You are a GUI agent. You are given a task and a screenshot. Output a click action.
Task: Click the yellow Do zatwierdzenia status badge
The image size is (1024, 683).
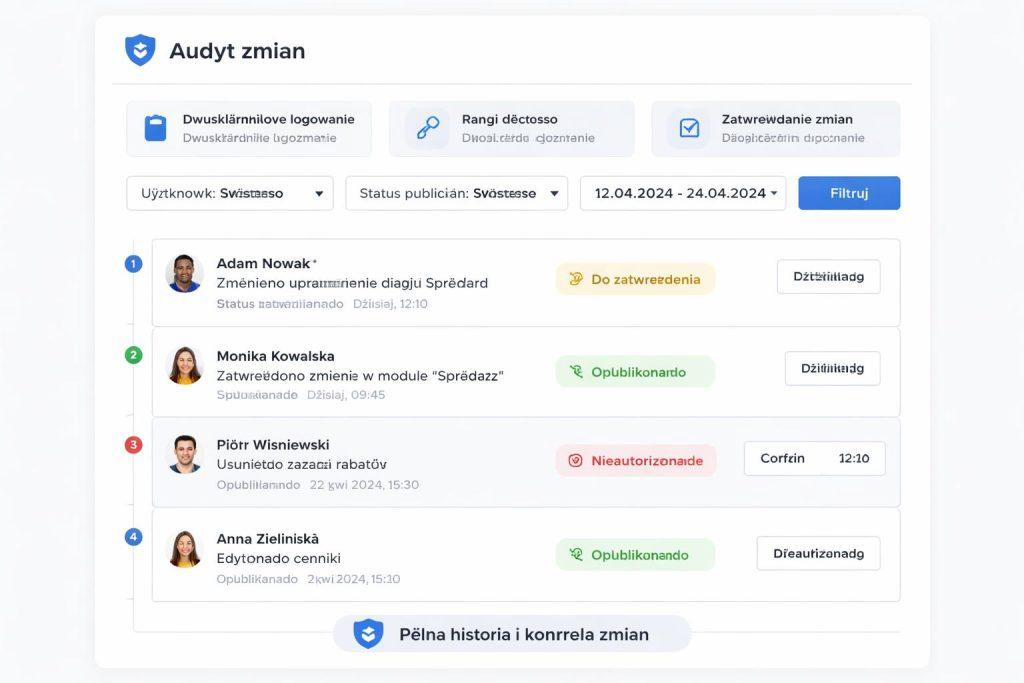click(635, 280)
